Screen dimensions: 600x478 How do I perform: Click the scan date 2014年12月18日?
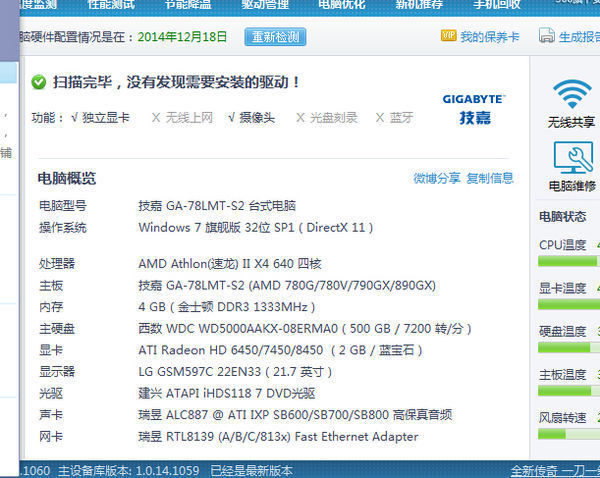(182, 37)
